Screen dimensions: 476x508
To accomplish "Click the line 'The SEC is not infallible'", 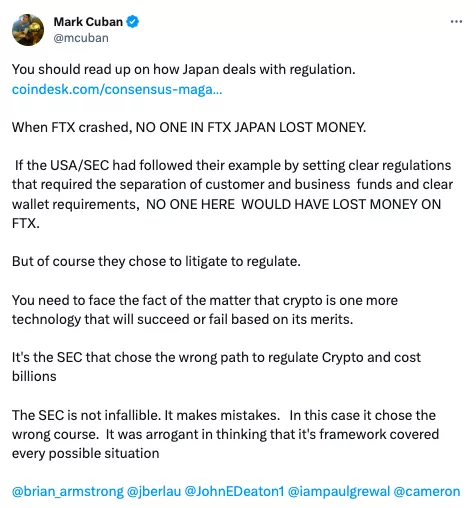I will (x=224, y=415).
